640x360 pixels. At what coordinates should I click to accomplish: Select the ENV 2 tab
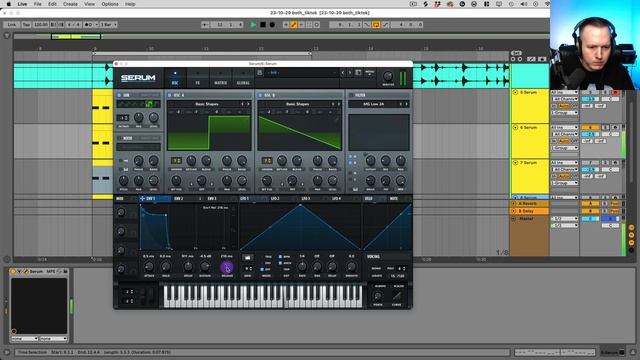click(x=179, y=199)
